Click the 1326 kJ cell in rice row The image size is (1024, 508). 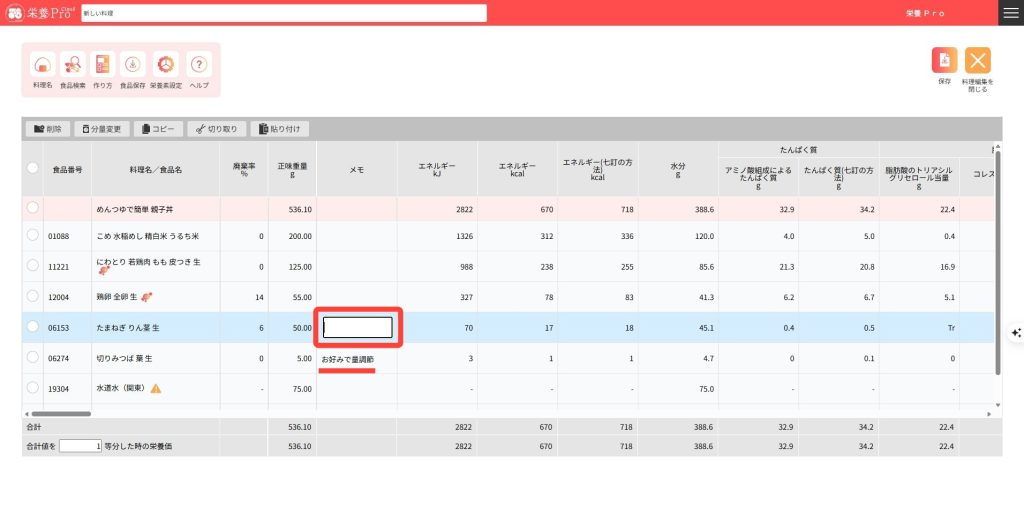coord(437,236)
